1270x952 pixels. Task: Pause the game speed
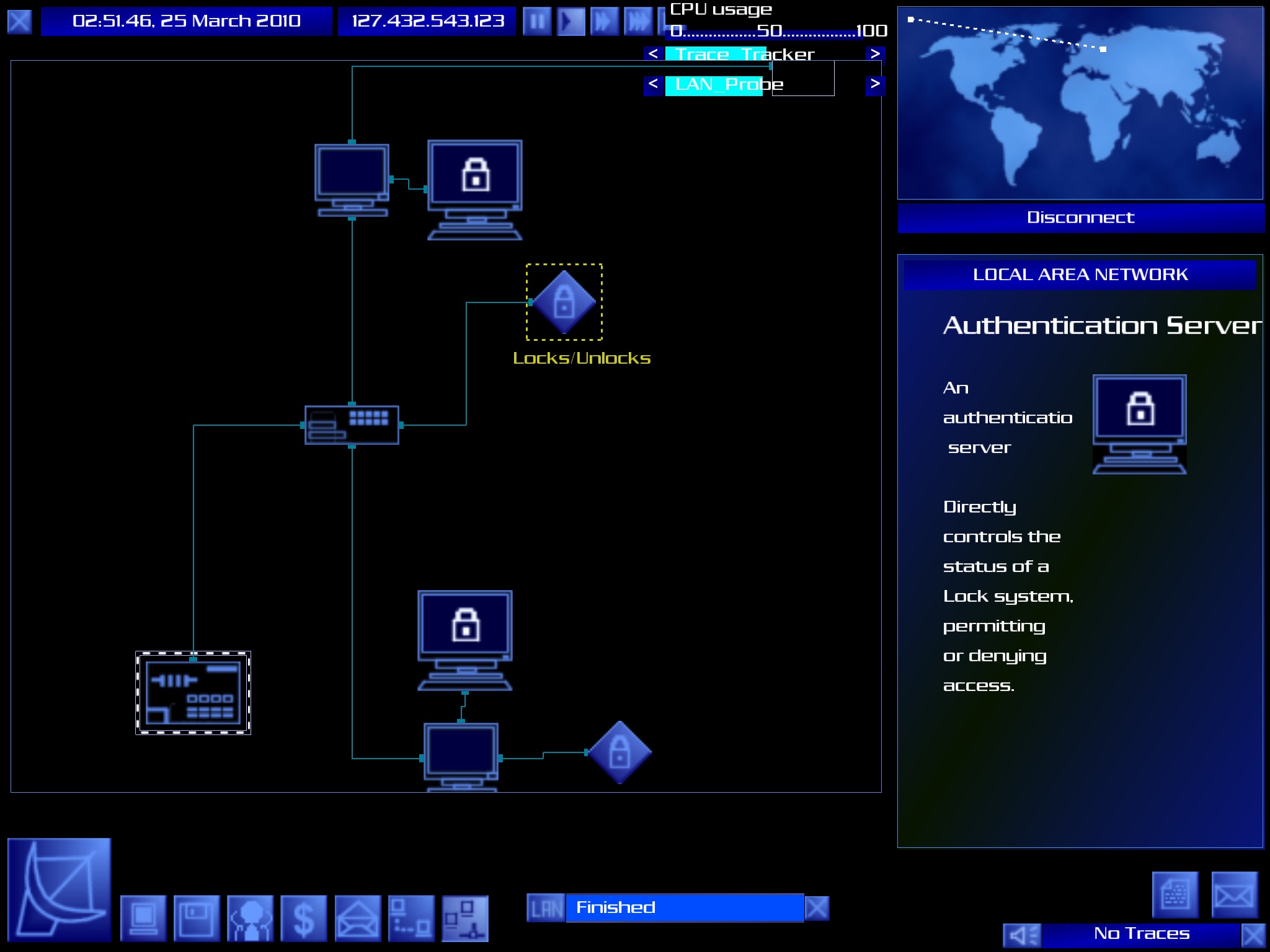pyautogui.click(x=537, y=22)
